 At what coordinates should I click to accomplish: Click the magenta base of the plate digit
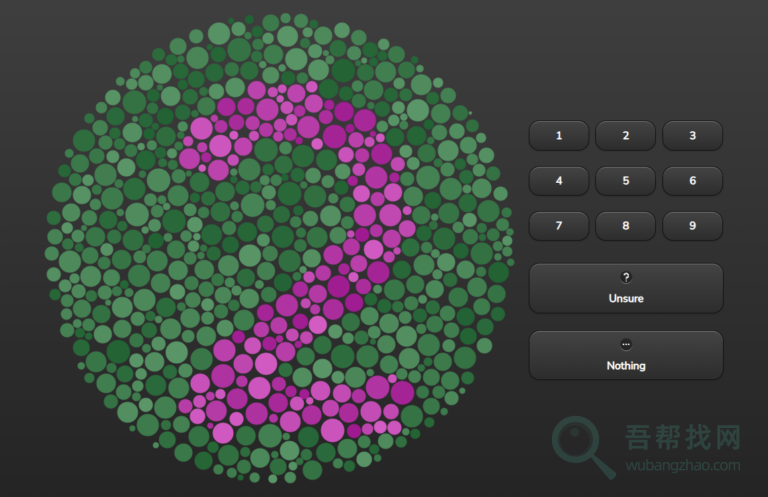(300, 410)
